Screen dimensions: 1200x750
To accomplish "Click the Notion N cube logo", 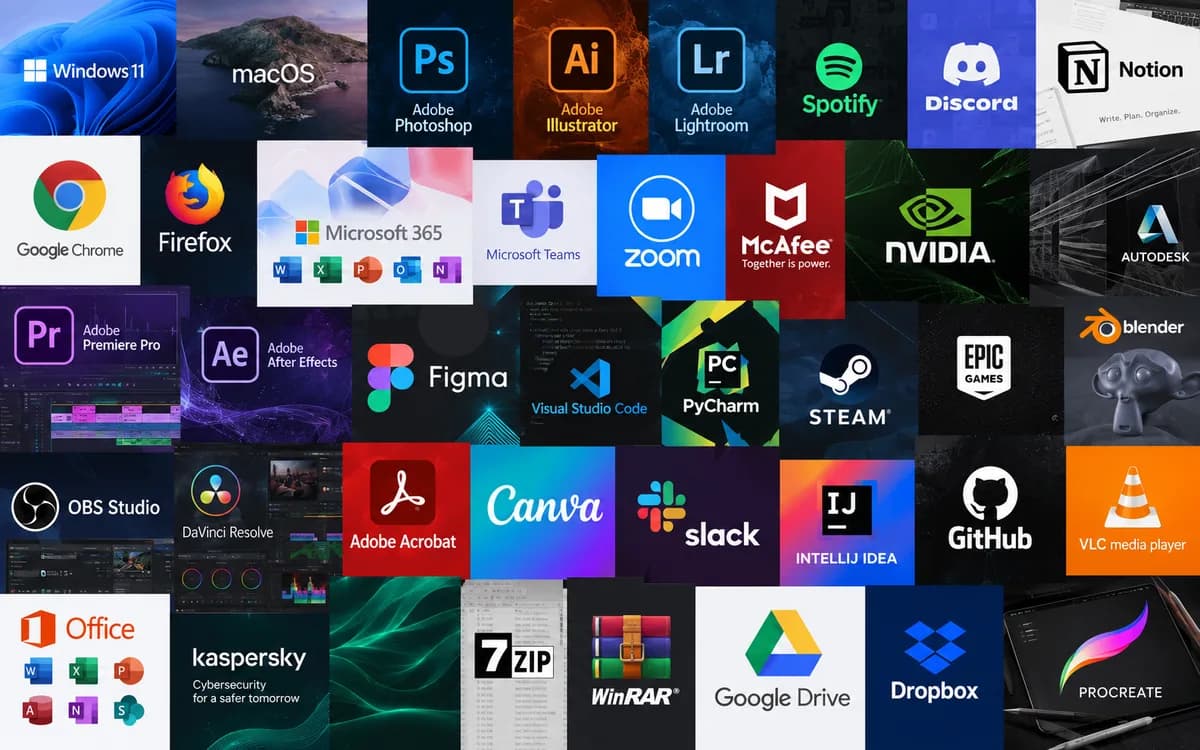I will (1082, 68).
